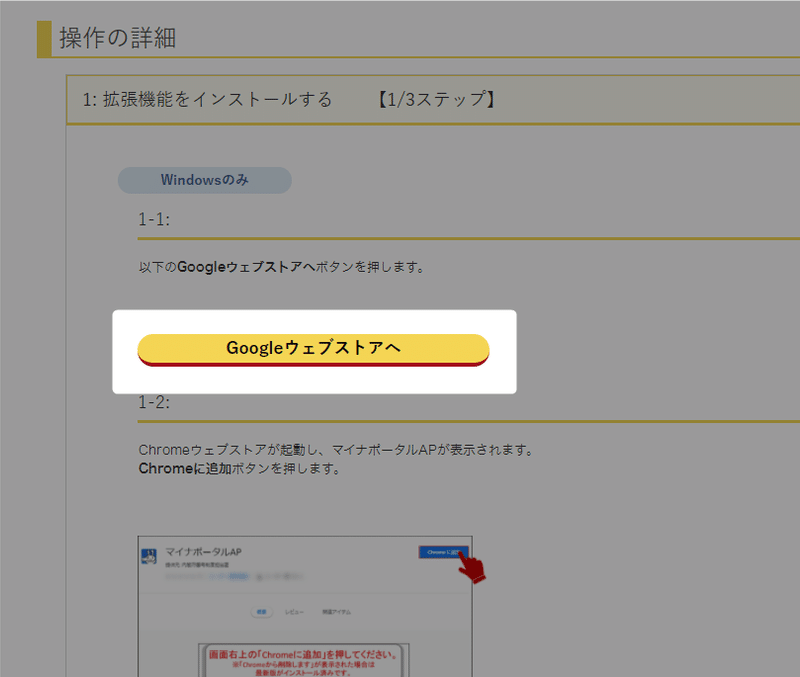This screenshot has height=677, width=800.
Task: Click the 操作の詳細 heading
Action: 117,38
